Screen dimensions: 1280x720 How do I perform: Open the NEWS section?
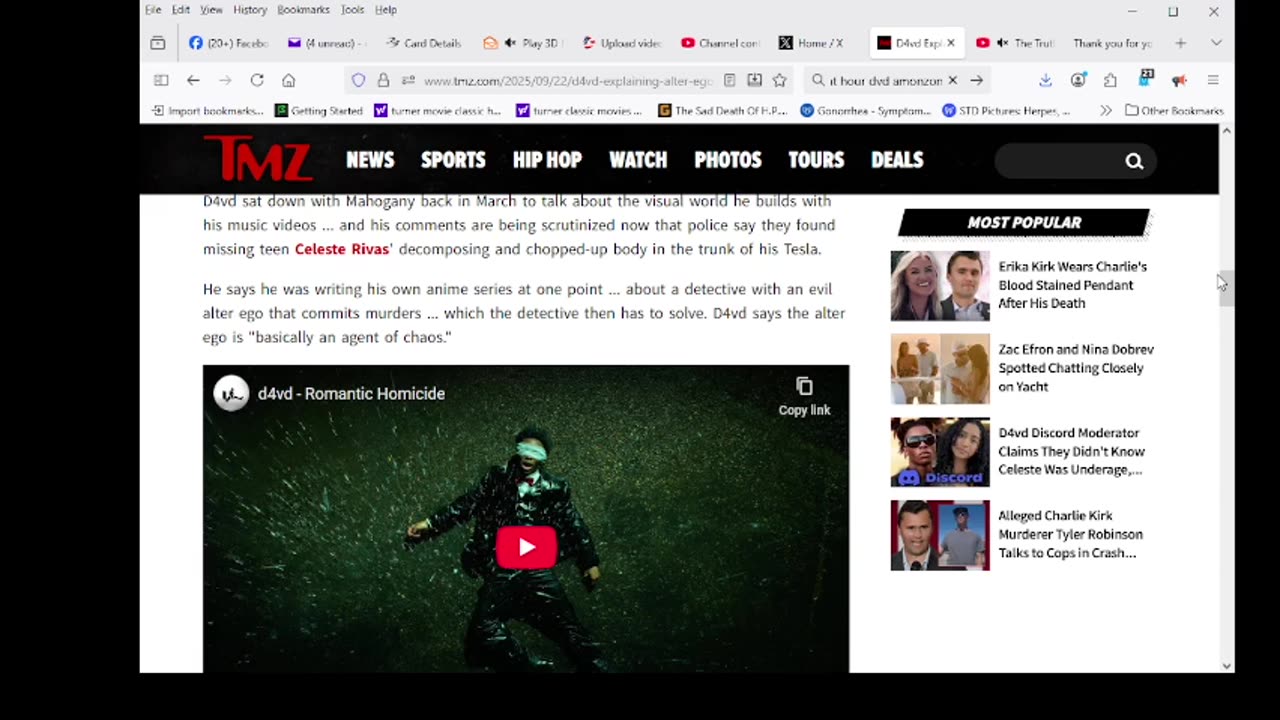[x=370, y=160]
